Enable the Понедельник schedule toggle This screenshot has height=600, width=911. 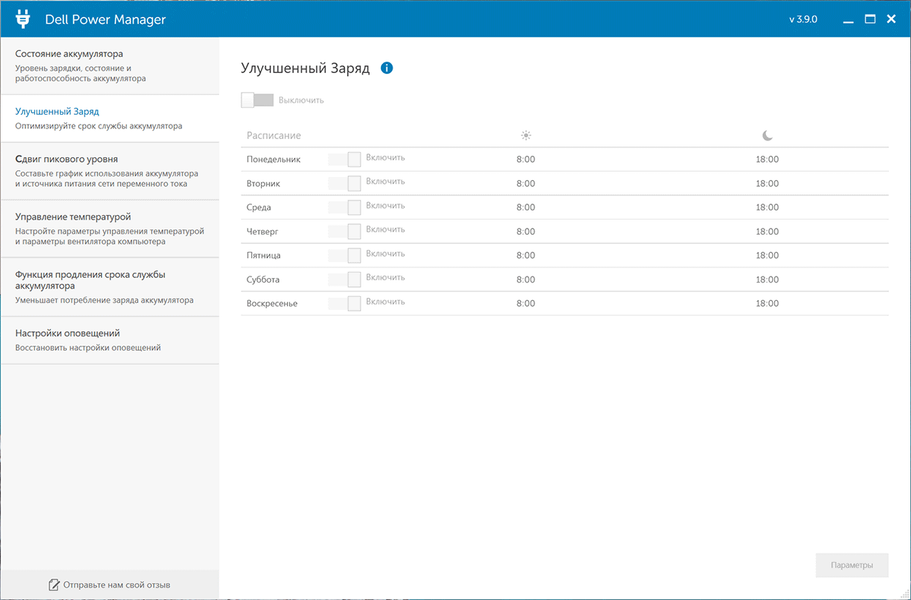pyautogui.click(x=345, y=159)
